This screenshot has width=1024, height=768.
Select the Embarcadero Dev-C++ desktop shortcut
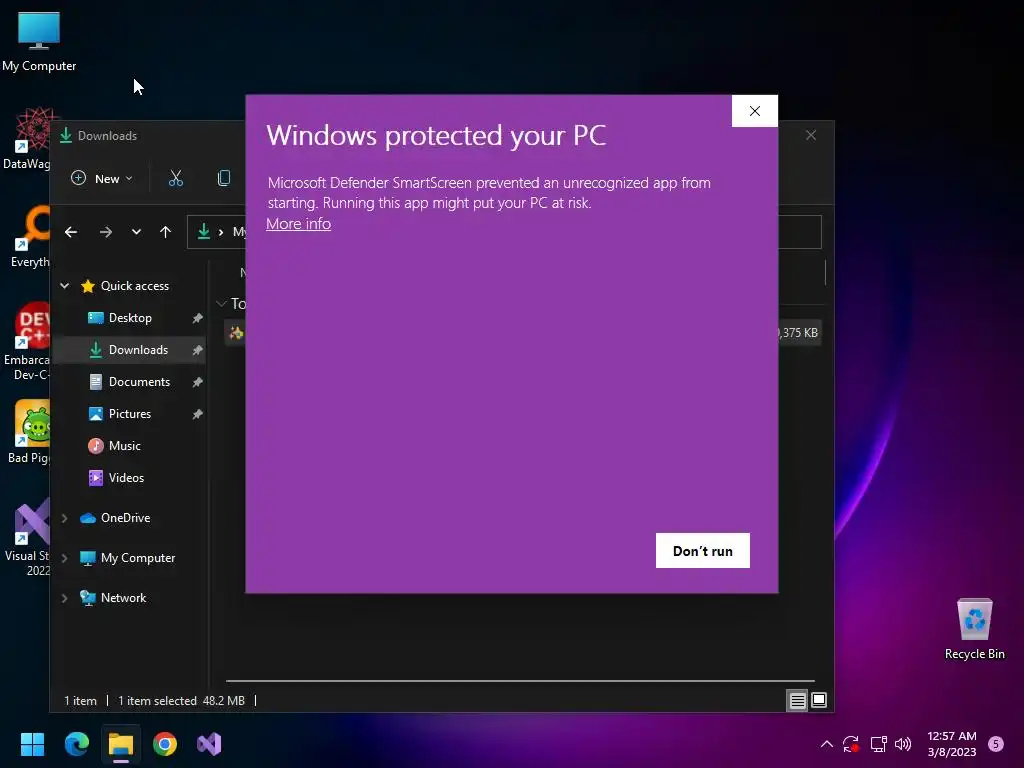point(27,341)
